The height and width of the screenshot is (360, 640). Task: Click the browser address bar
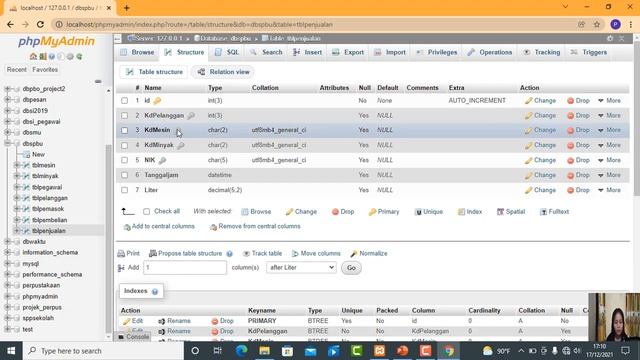[314, 24]
